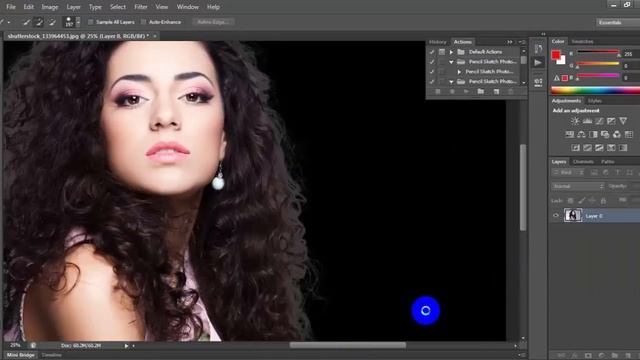Click the gamut warning triangle icon

point(556,78)
